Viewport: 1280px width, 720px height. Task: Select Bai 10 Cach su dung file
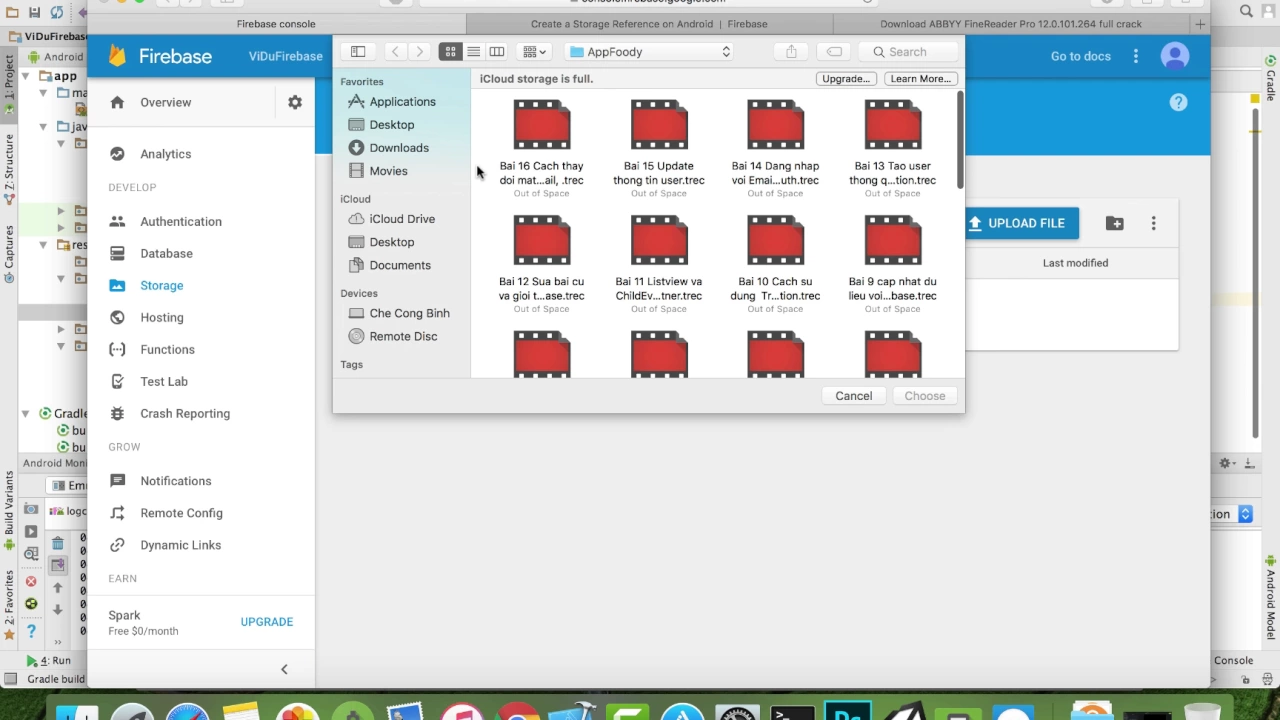coord(775,263)
